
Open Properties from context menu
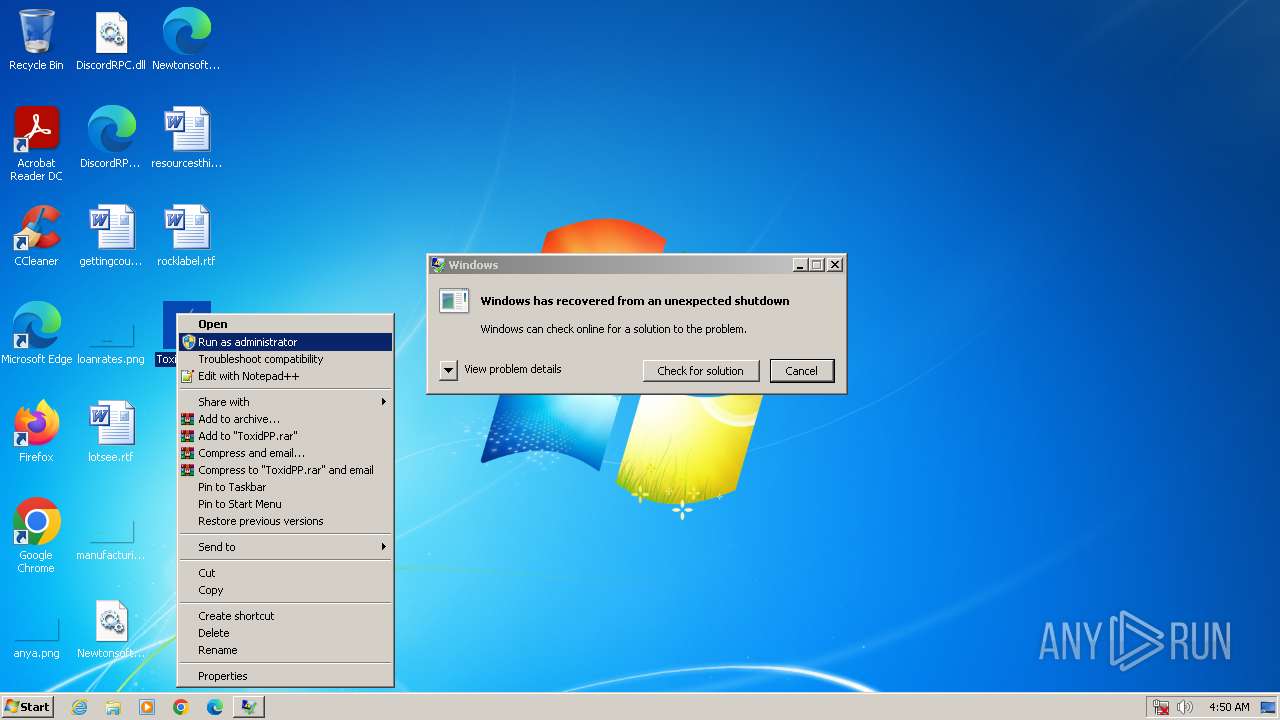tap(285, 676)
